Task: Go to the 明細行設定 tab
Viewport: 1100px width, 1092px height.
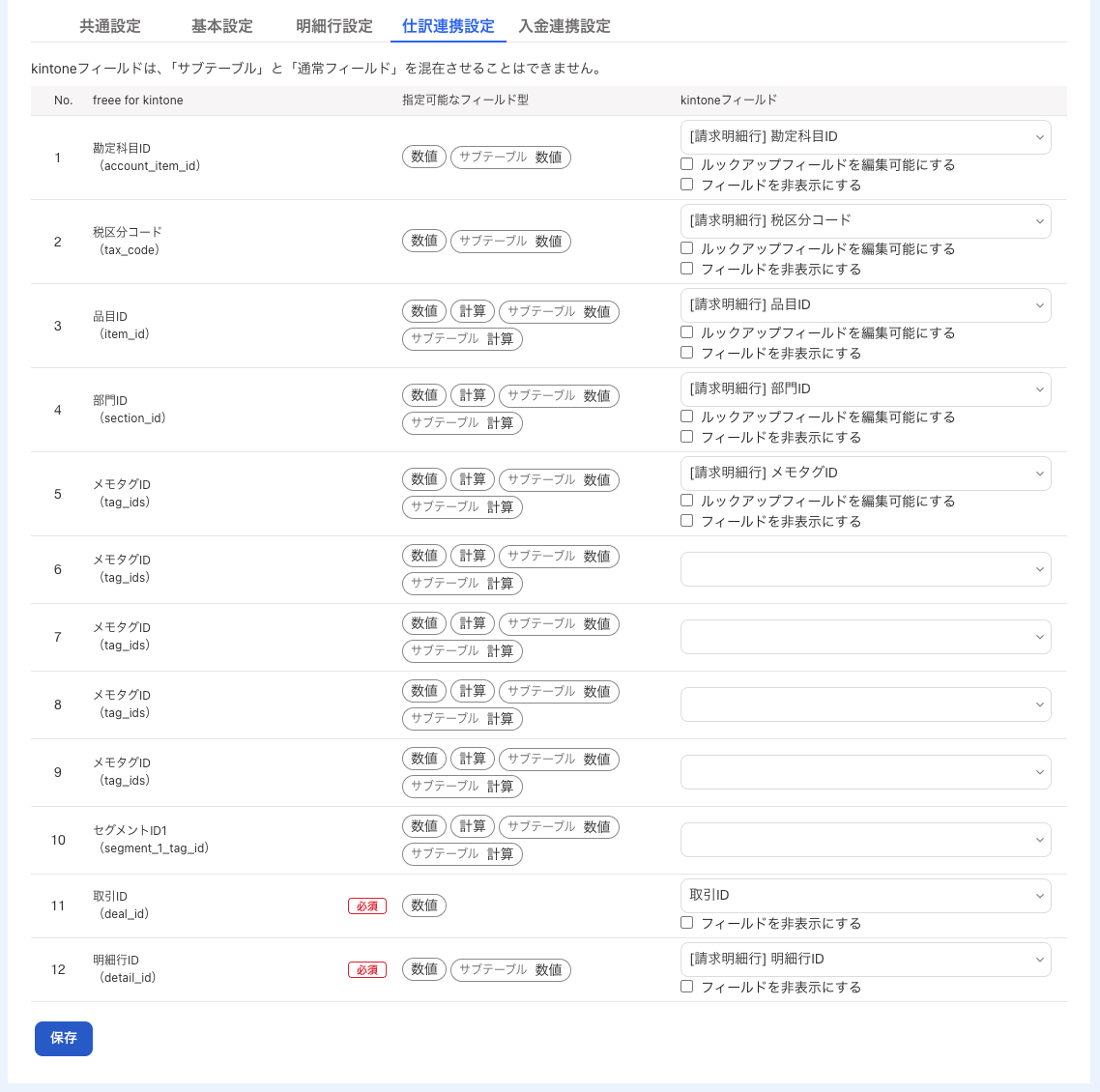Action: point(333,26)
